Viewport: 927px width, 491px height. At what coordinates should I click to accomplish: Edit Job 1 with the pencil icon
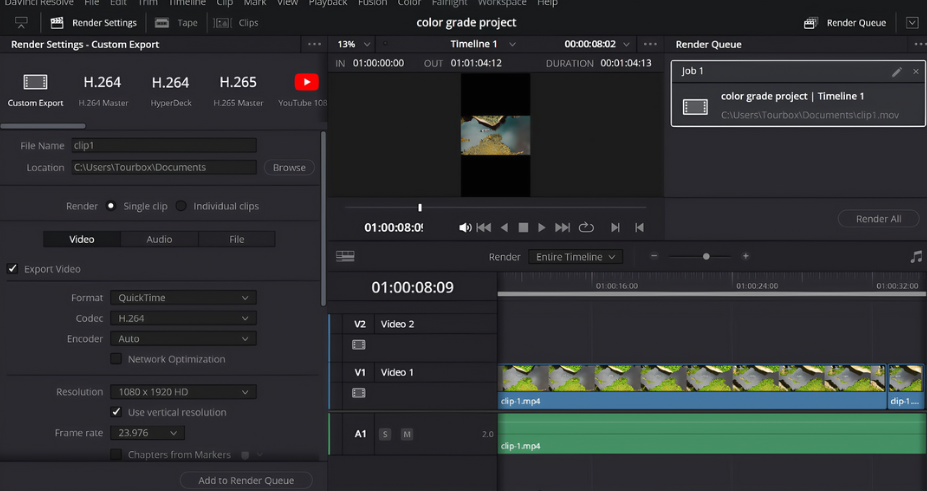tap(897, 71)
